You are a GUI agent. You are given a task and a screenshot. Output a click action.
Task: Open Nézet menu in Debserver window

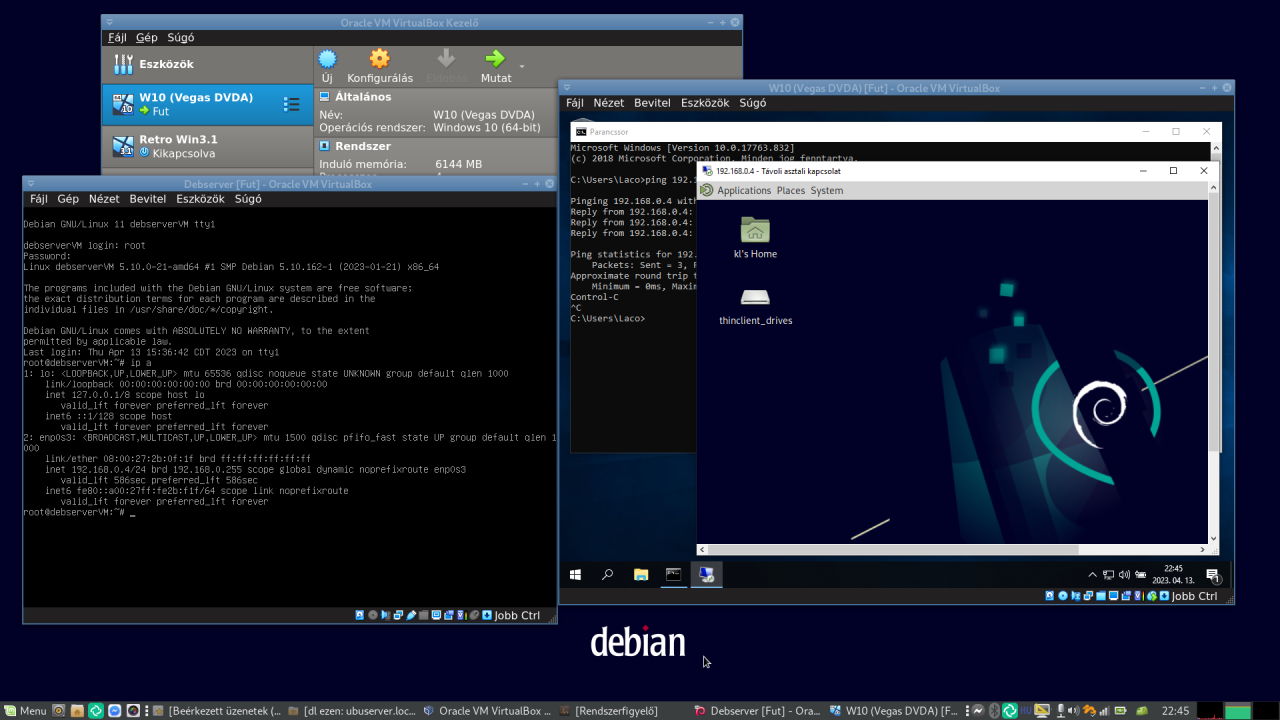point(104,199)
